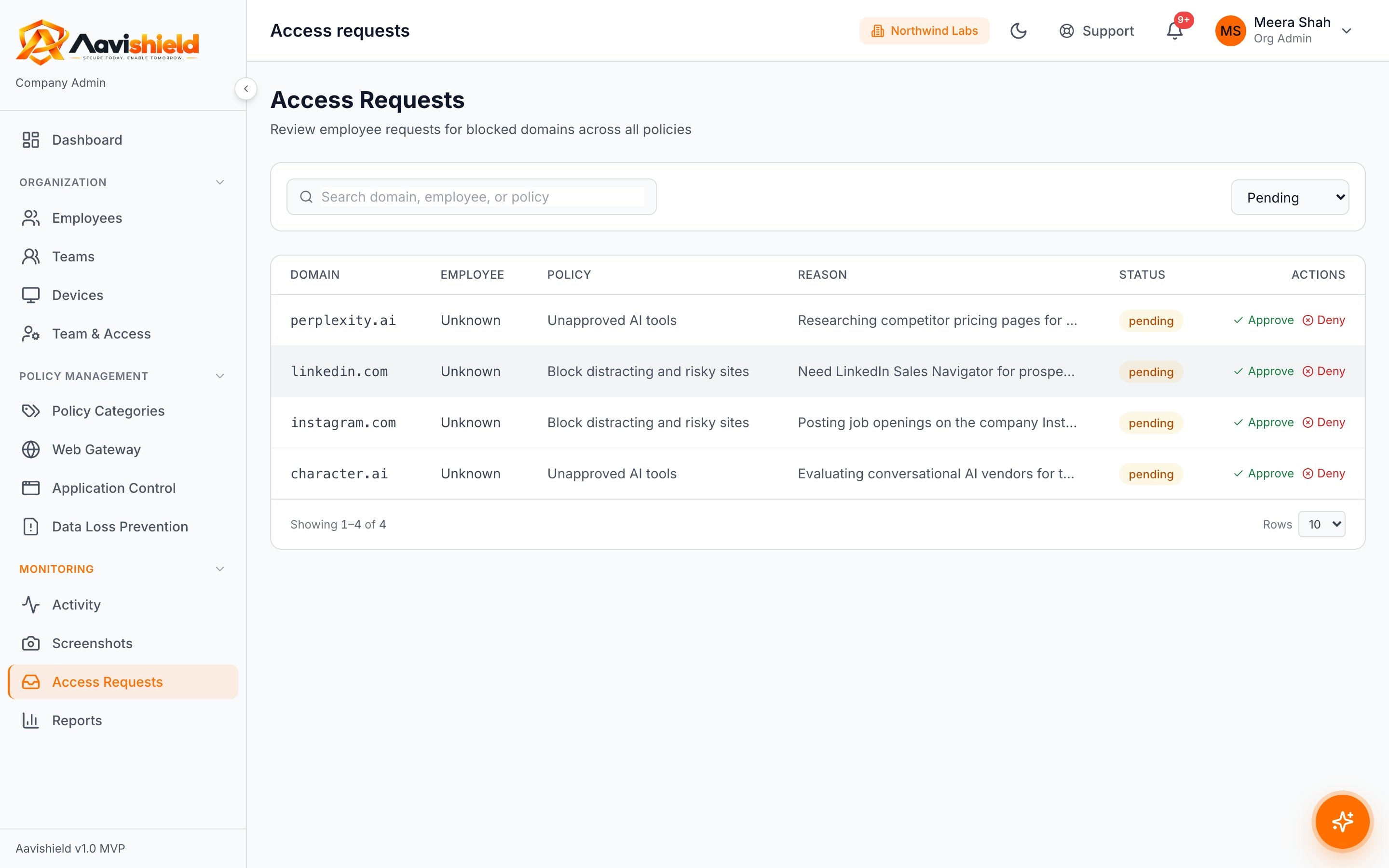Viewport: 1389px width, 868px height.
Task: Approve the perplexity.ai request
Action: (1263, 320)
